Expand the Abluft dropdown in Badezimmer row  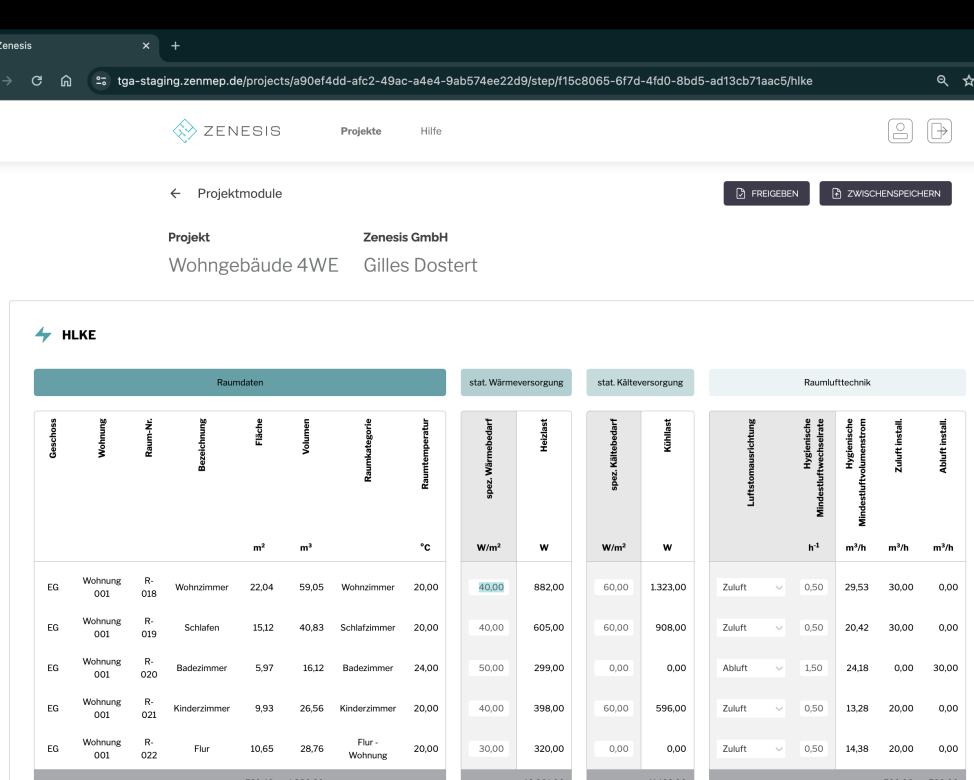coord(752,668)
